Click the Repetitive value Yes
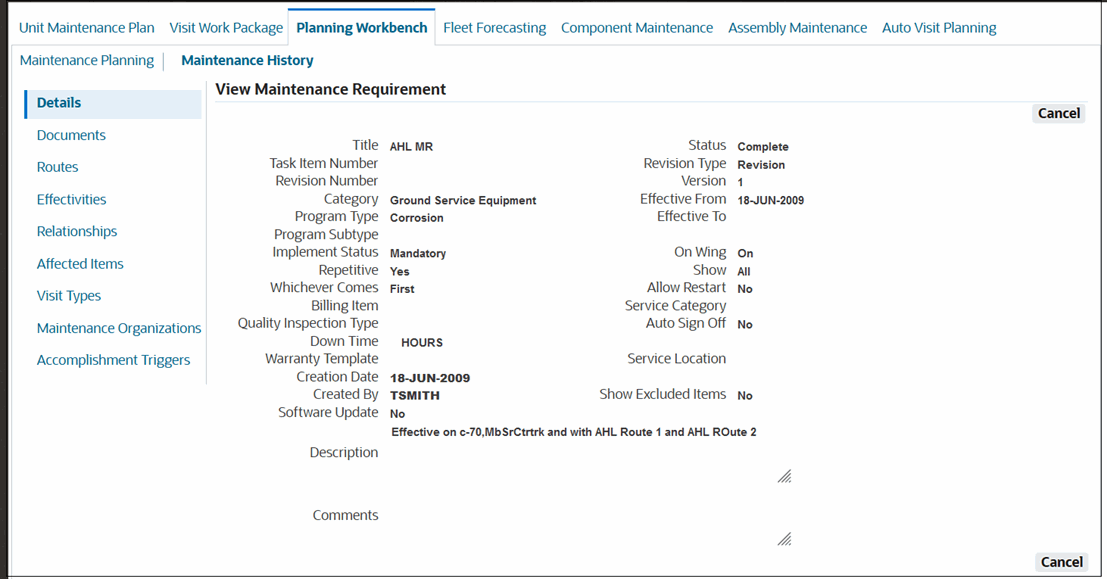The image size is (1107, 579). click(400, 272)
